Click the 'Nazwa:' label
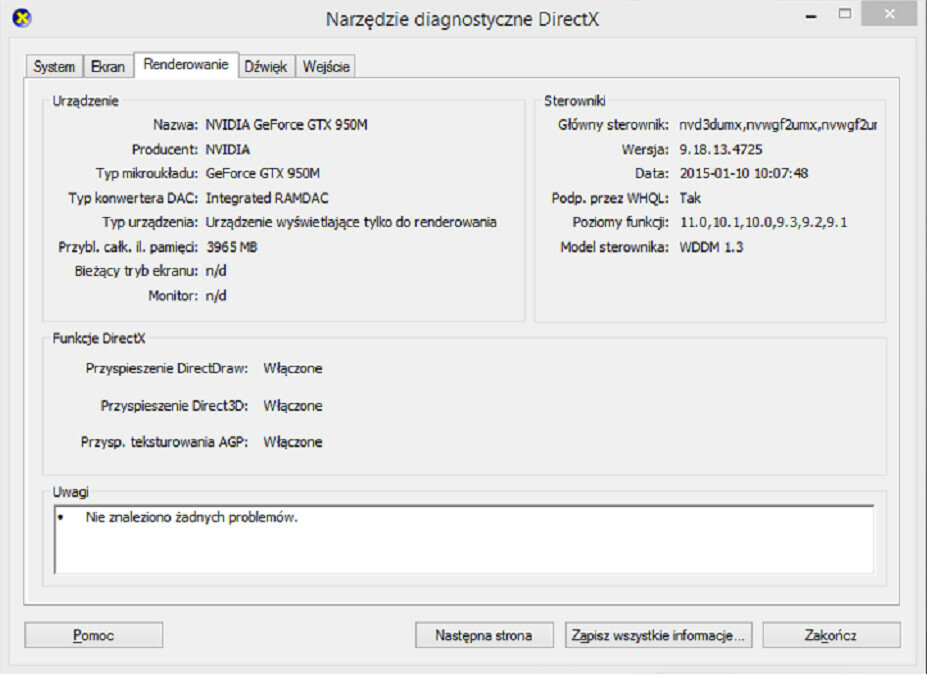927x675 pixels. click(176, 125)
